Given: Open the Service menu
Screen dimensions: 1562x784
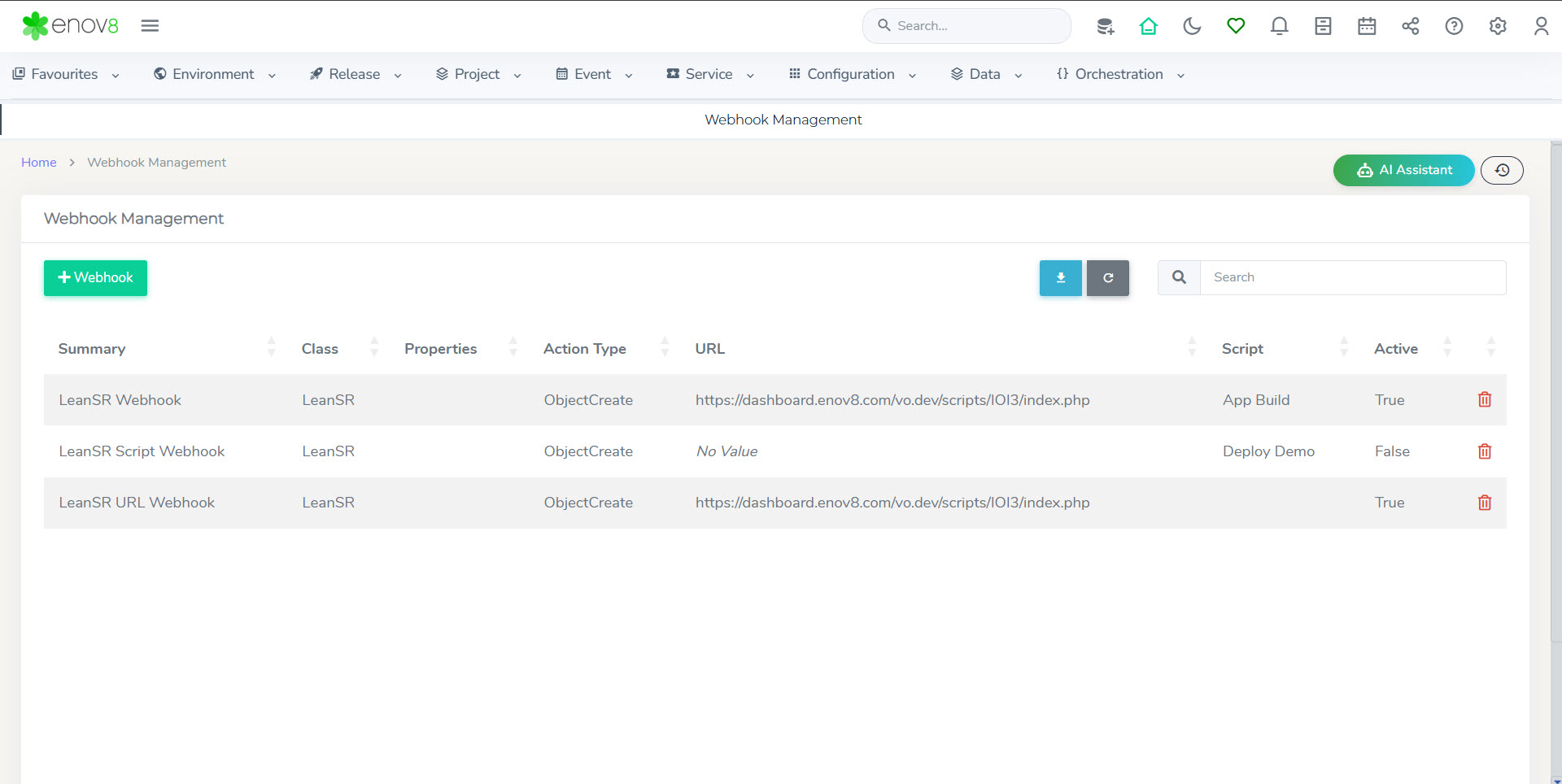Looking at the screenshot, I should pyautogui.click(x=710, y=74).
